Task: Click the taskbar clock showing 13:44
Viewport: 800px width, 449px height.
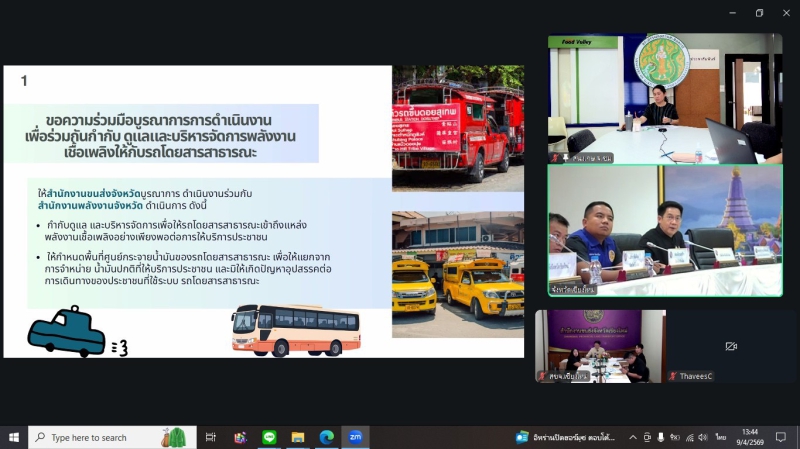Action: coord(750,437)
